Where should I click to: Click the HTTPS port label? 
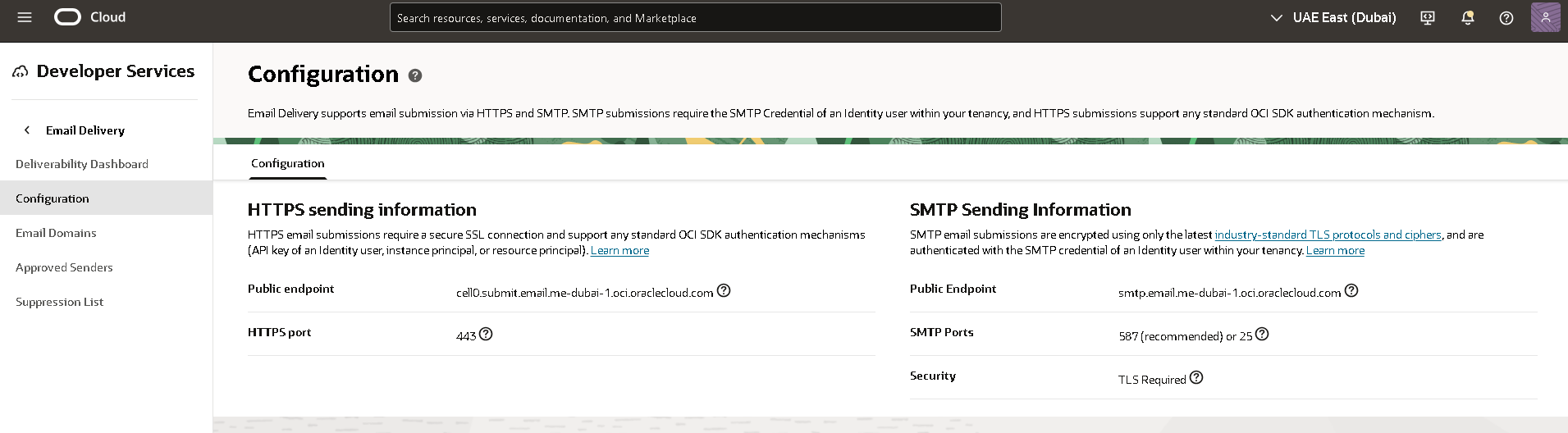[279, 332]
